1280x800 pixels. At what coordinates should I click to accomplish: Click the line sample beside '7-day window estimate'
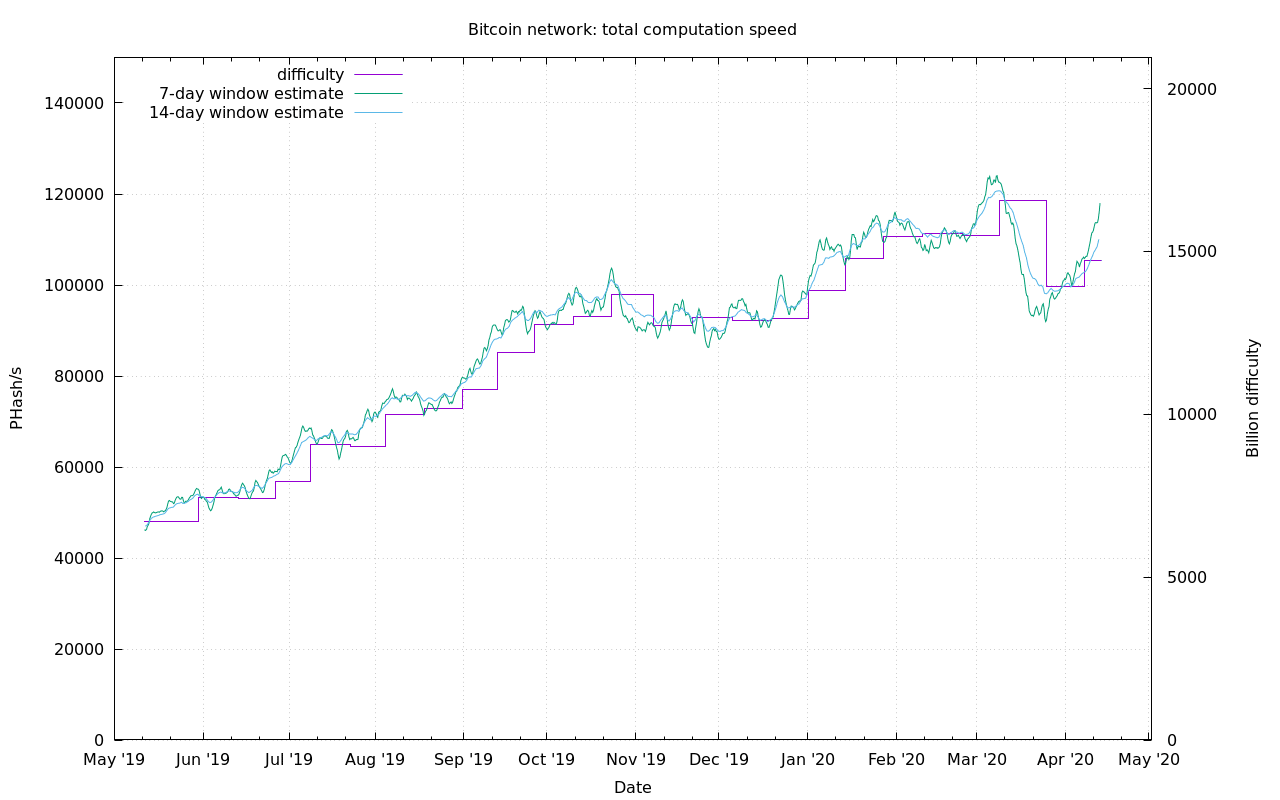point(378,94)
